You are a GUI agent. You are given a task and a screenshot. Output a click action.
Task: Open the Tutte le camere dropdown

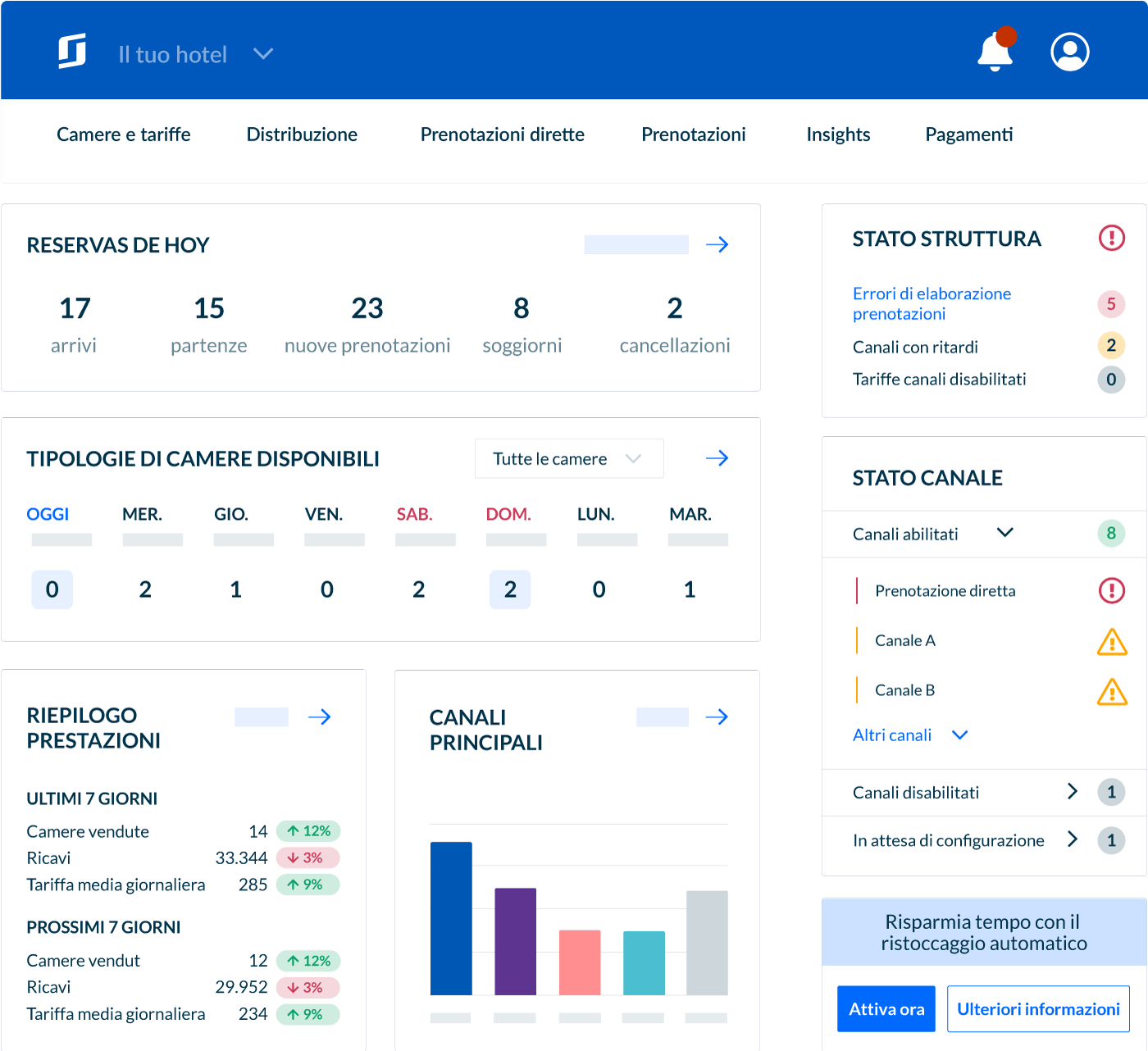coord(568,459)
